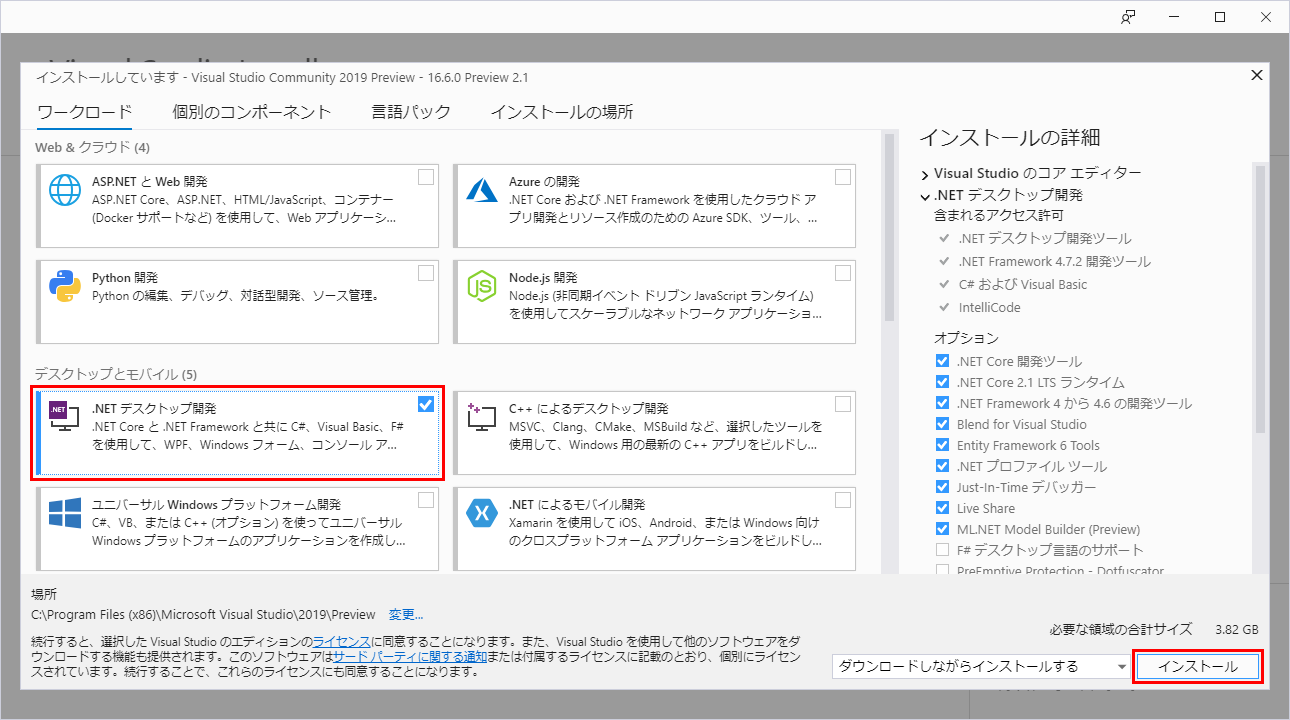Image resolution: width=1290 pixels, height=720 pixels.
Task: Uncheck Live Share option
Action: click(x=942, y=508)
